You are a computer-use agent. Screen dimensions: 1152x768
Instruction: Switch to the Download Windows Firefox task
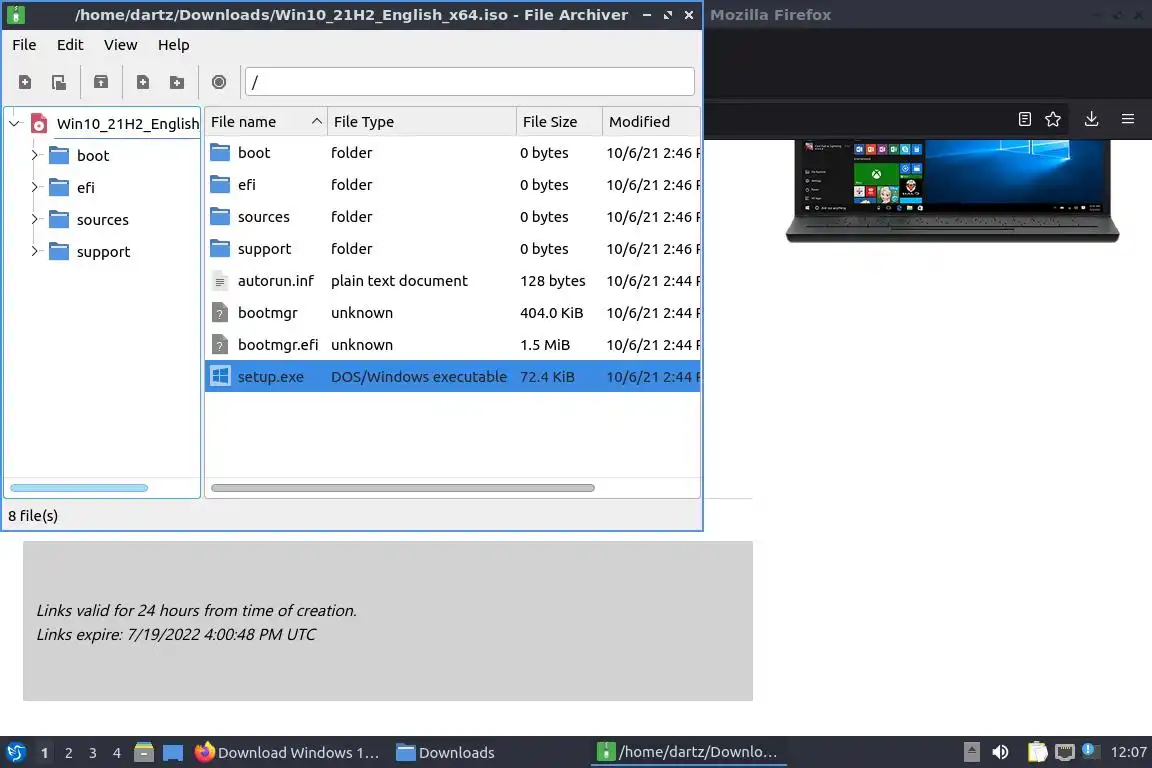tap(287, 753)
